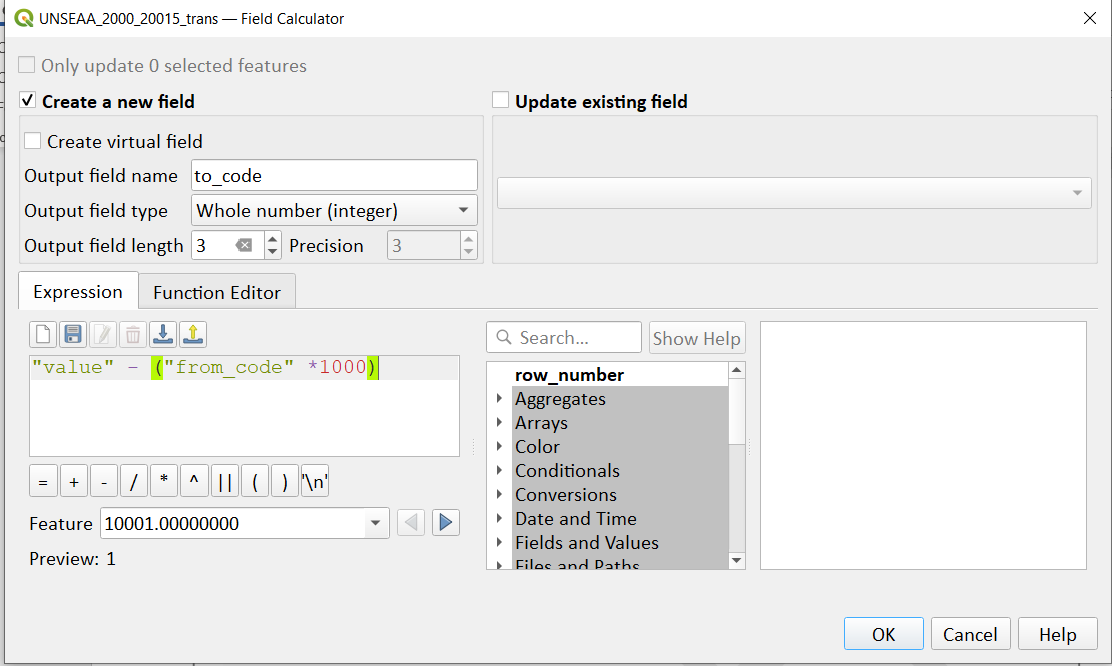1112x666 pixels.
Task: Click the import user expressions icon
Action: point(163,334)
